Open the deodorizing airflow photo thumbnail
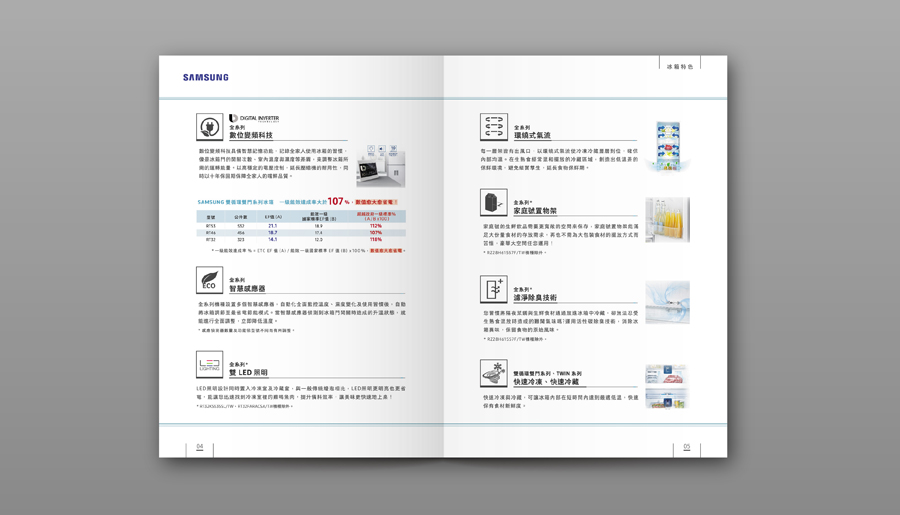Screen dimensions: 900x515 point(667,303)
